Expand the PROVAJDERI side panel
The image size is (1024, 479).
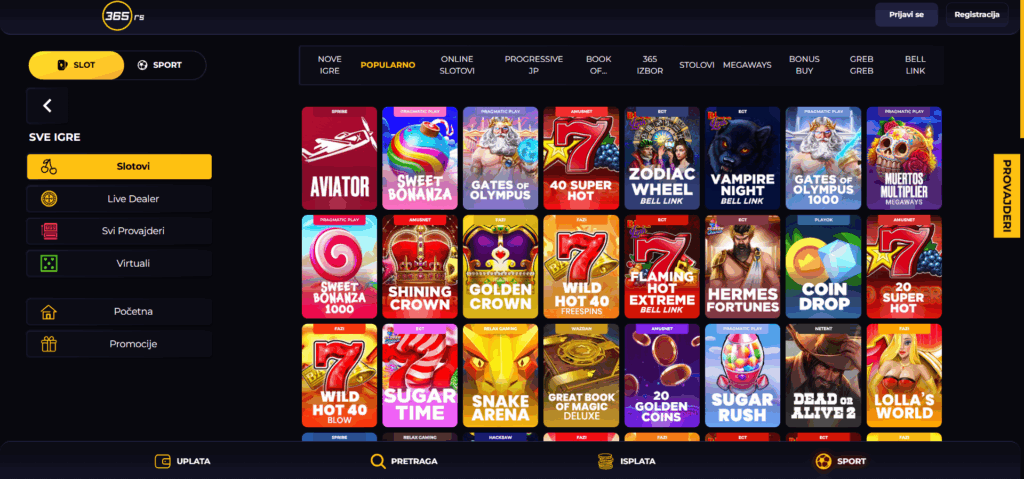(x=1006, y=196)
